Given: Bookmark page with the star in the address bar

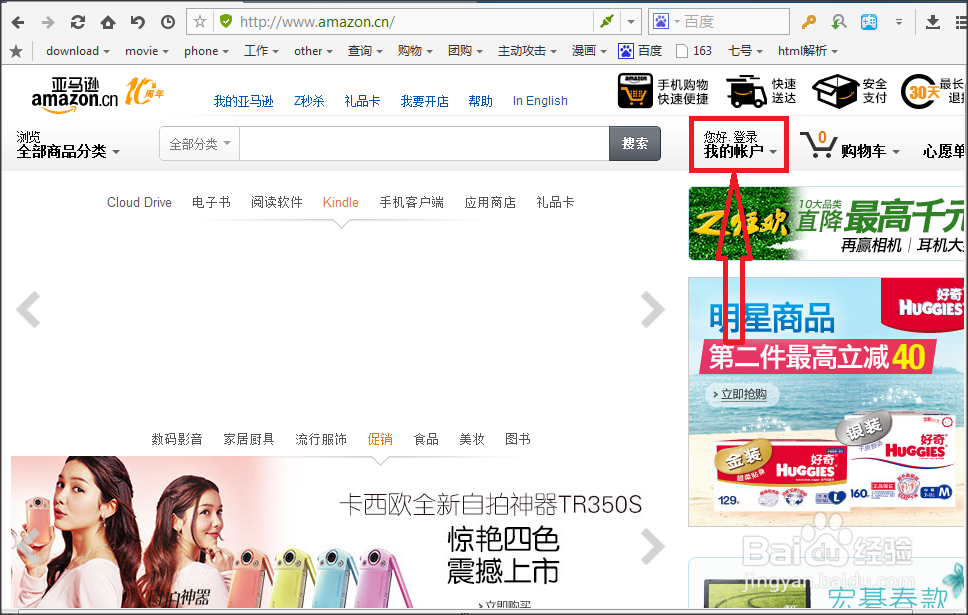Looking at the screenshot, I should (200, 22).
